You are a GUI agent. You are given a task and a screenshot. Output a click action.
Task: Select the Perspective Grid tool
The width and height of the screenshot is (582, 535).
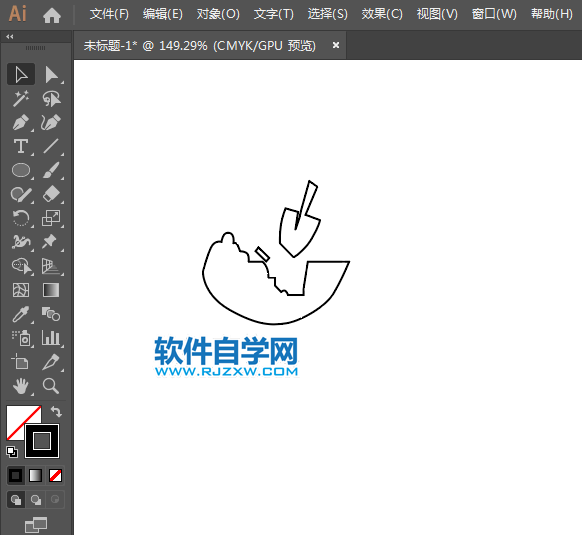[51, 266]
